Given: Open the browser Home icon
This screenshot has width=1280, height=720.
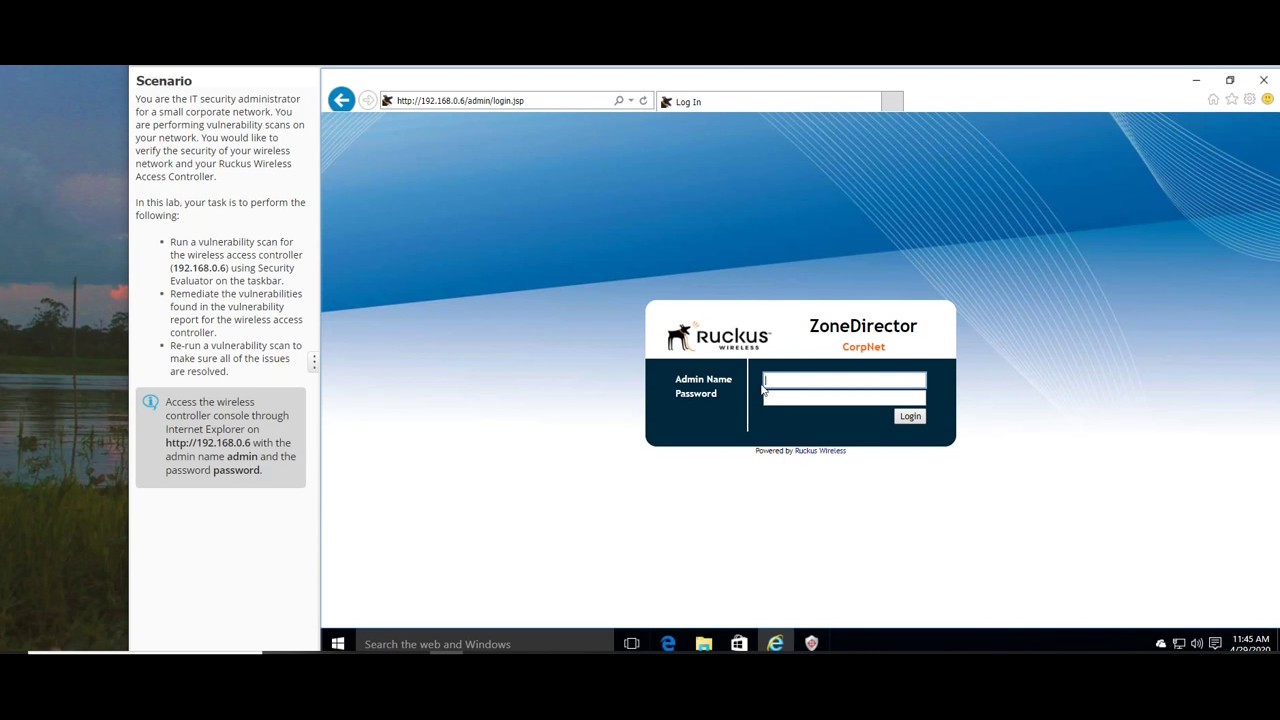Looking at the screenshot, I should (x=1214, y=99).
